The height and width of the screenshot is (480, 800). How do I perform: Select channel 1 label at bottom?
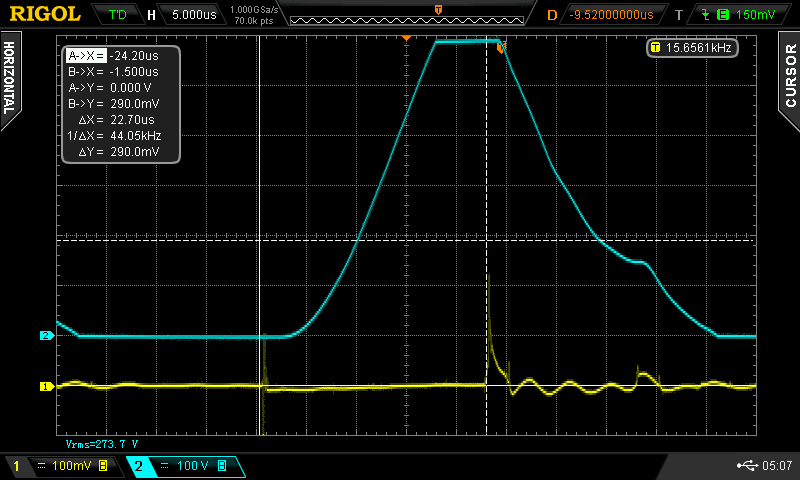(16, 466)
